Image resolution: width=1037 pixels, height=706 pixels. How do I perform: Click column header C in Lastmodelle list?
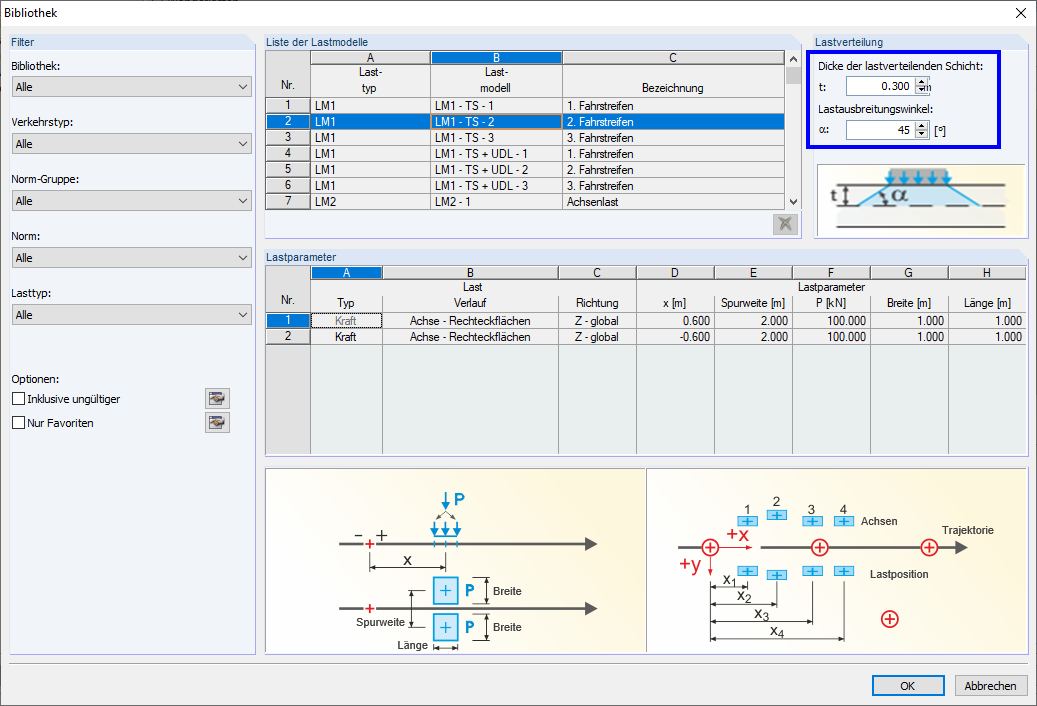point(673,58)
